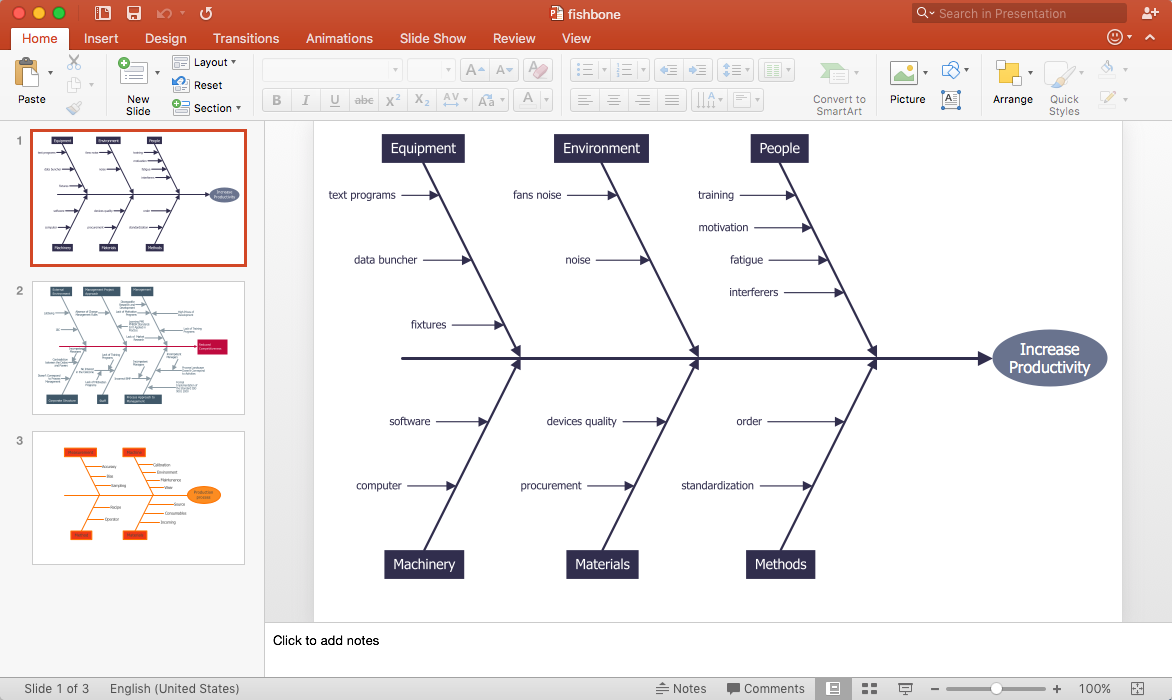
Task: Open Comments from the status bar
Action: click(765, 689)
